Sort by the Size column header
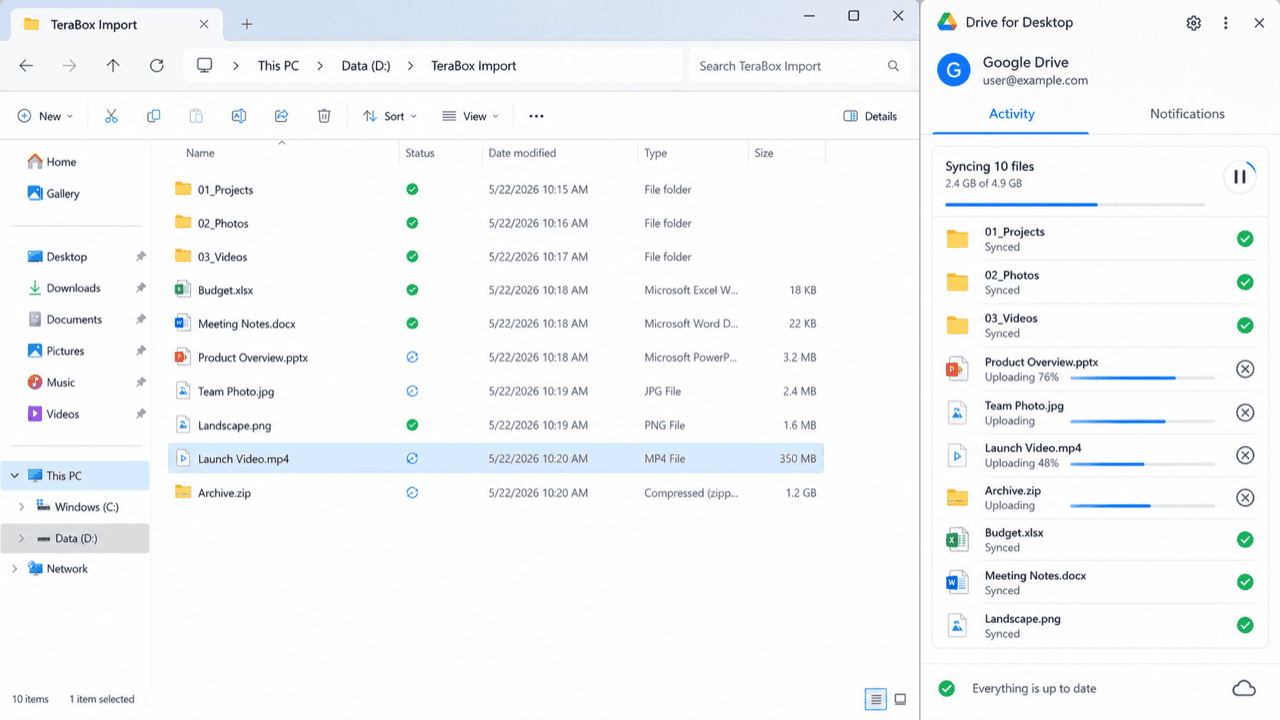 tap(764, 153)
